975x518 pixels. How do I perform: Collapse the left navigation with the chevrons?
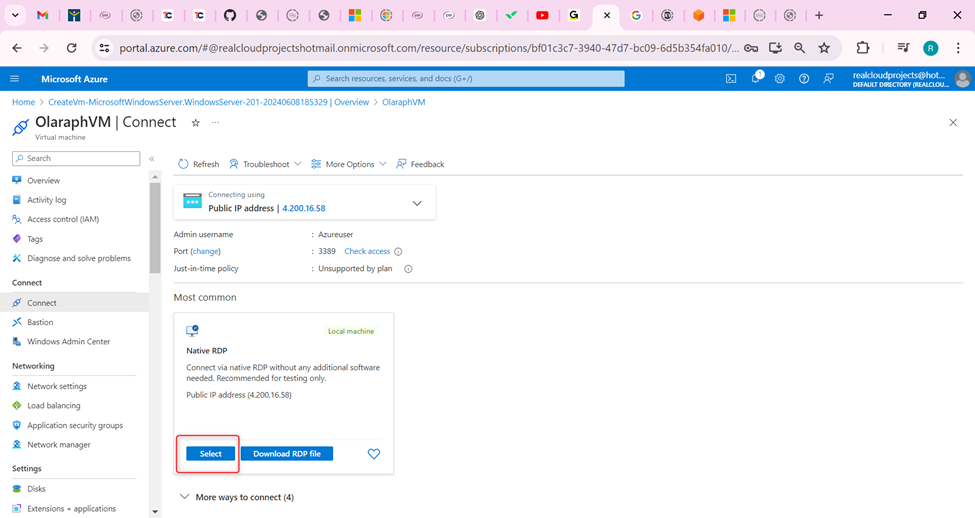pos(152,159)
